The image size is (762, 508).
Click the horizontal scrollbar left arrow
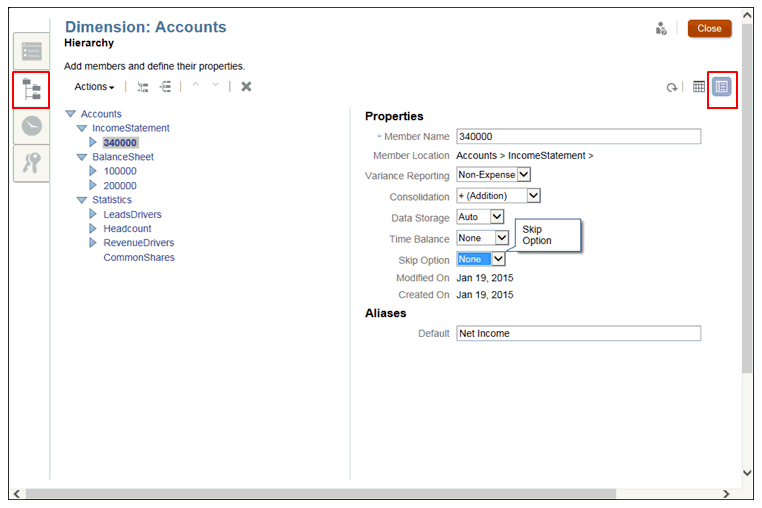pos(17,494)
